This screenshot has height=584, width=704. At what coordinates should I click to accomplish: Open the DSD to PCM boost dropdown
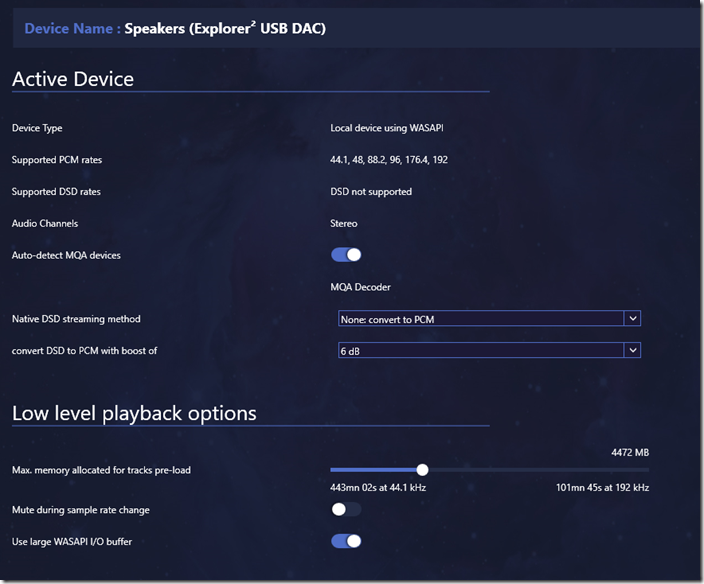pyautogui.click(x=489, y=351)
